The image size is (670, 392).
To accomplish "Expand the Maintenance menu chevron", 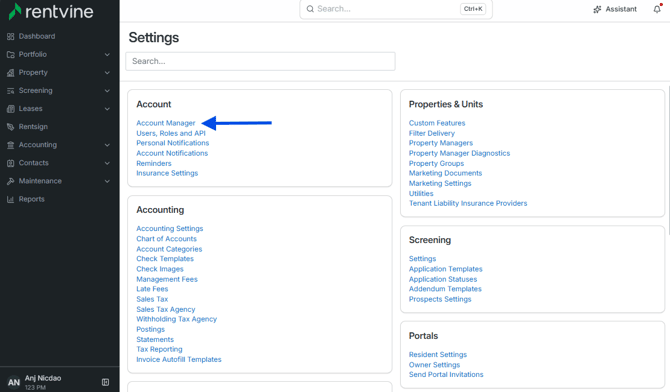I will 107,181.
